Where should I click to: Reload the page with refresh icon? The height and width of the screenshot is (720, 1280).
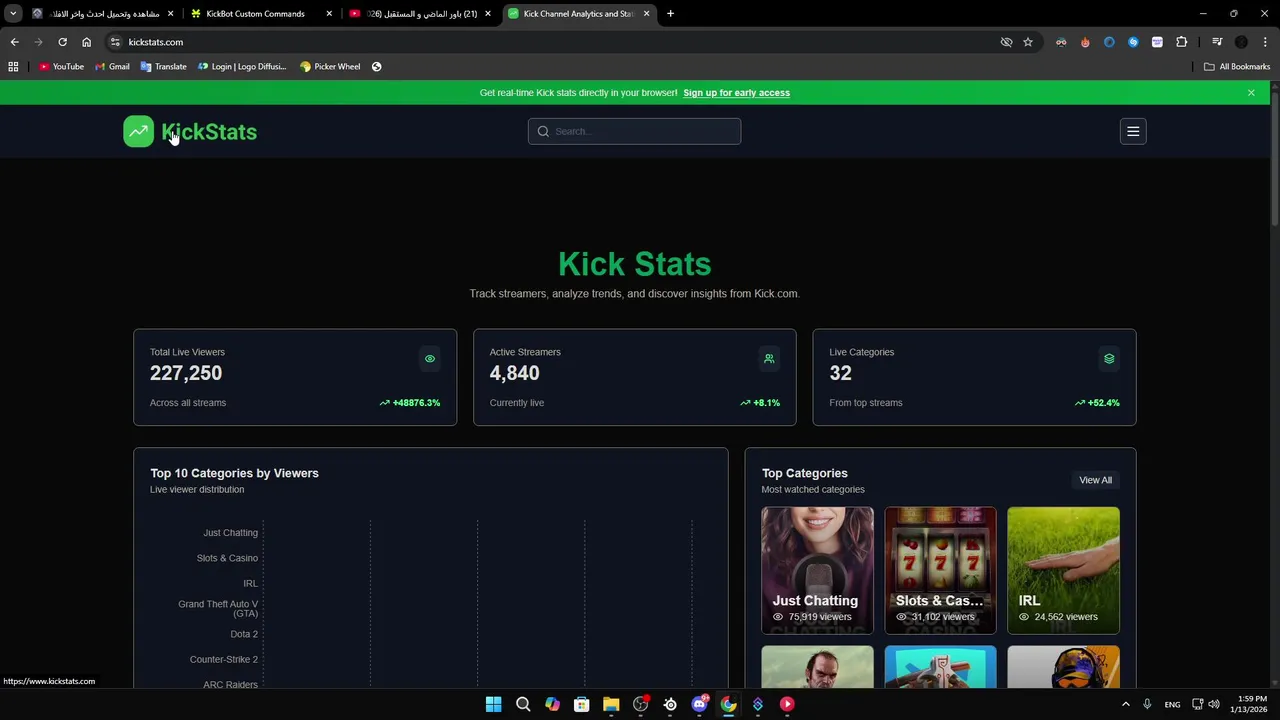point(62,42)
